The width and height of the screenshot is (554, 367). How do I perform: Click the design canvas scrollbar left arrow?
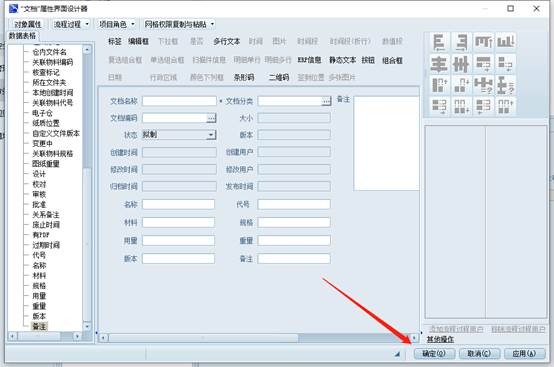(x=103, y=338)
